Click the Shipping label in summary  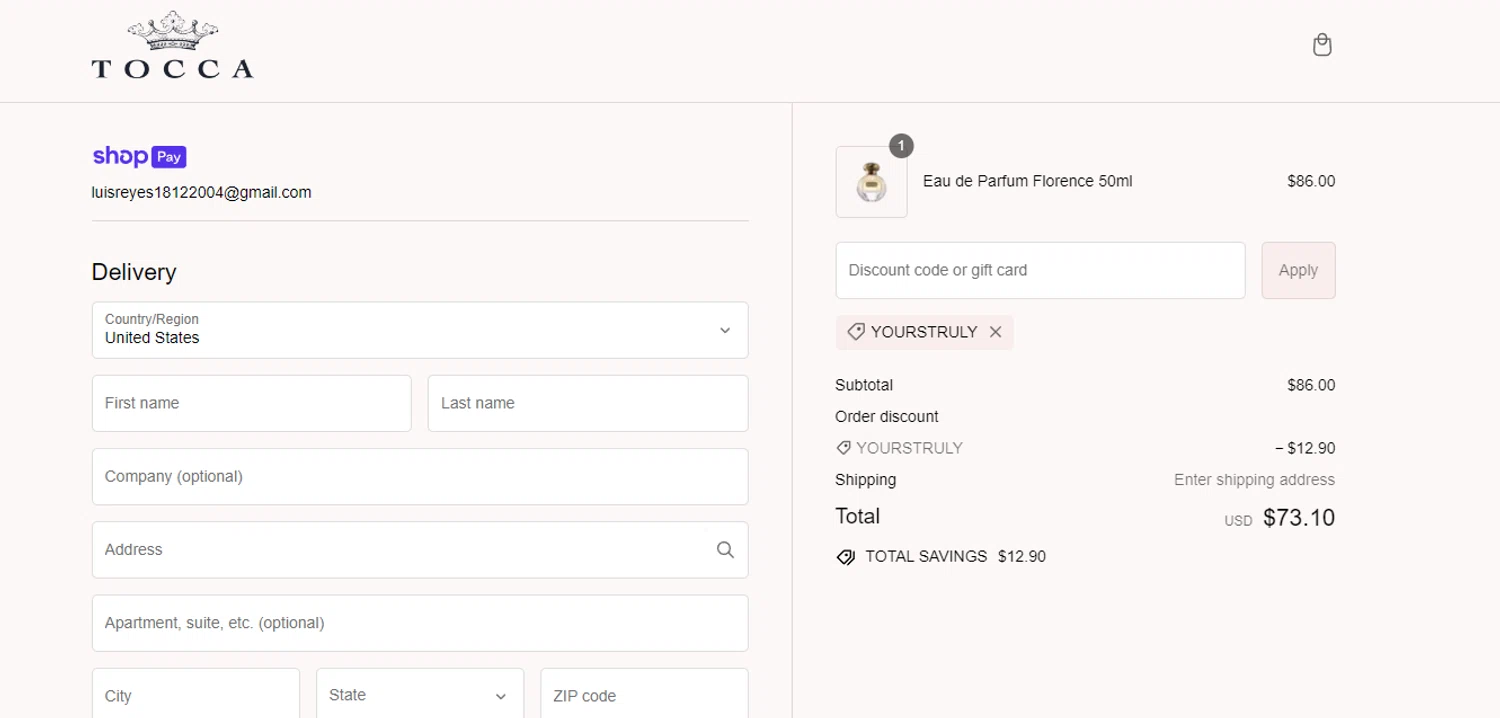[x=866, y=480]
